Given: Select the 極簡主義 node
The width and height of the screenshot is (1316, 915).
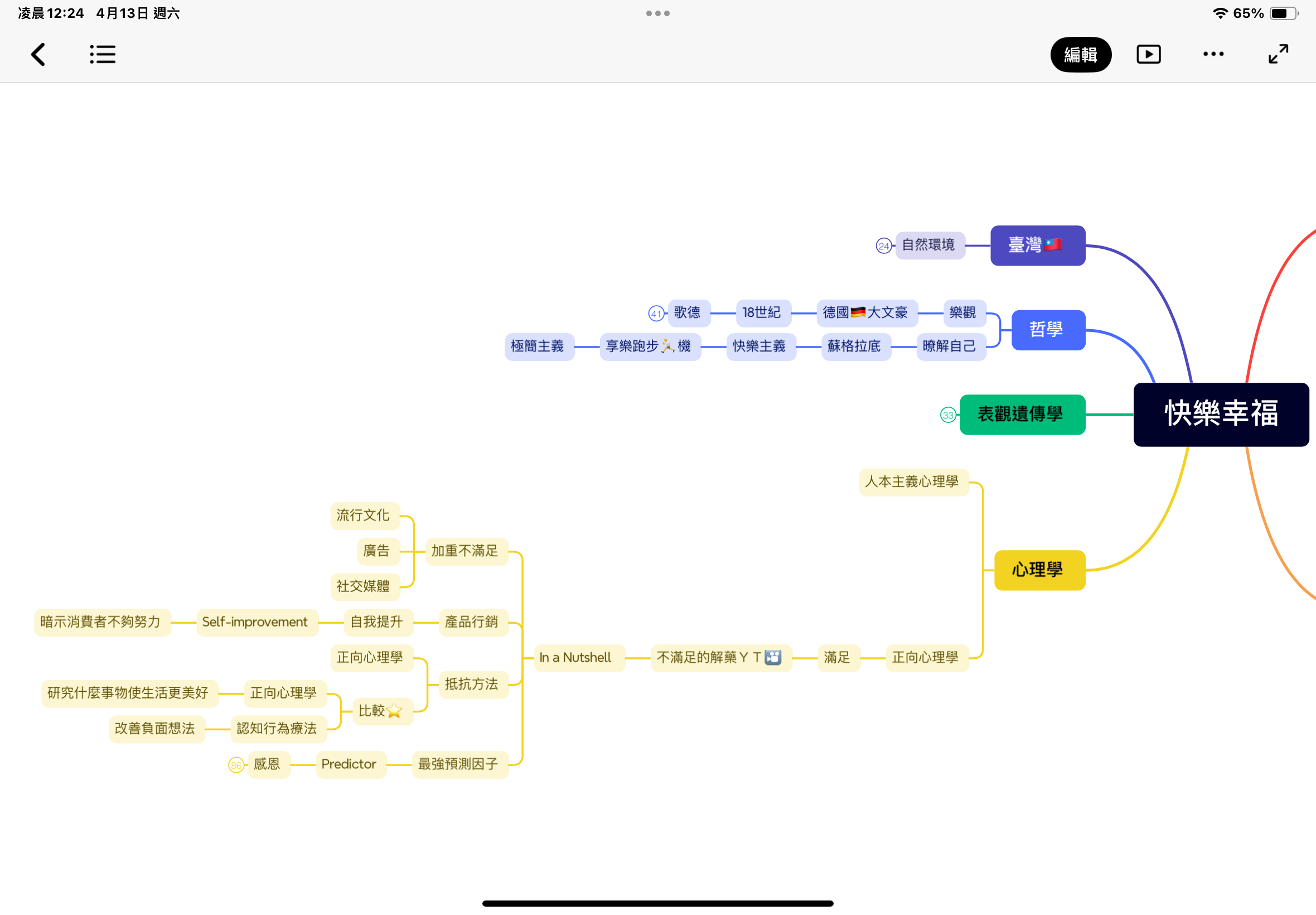Looking at the screenshot, I should click(539, 346).
